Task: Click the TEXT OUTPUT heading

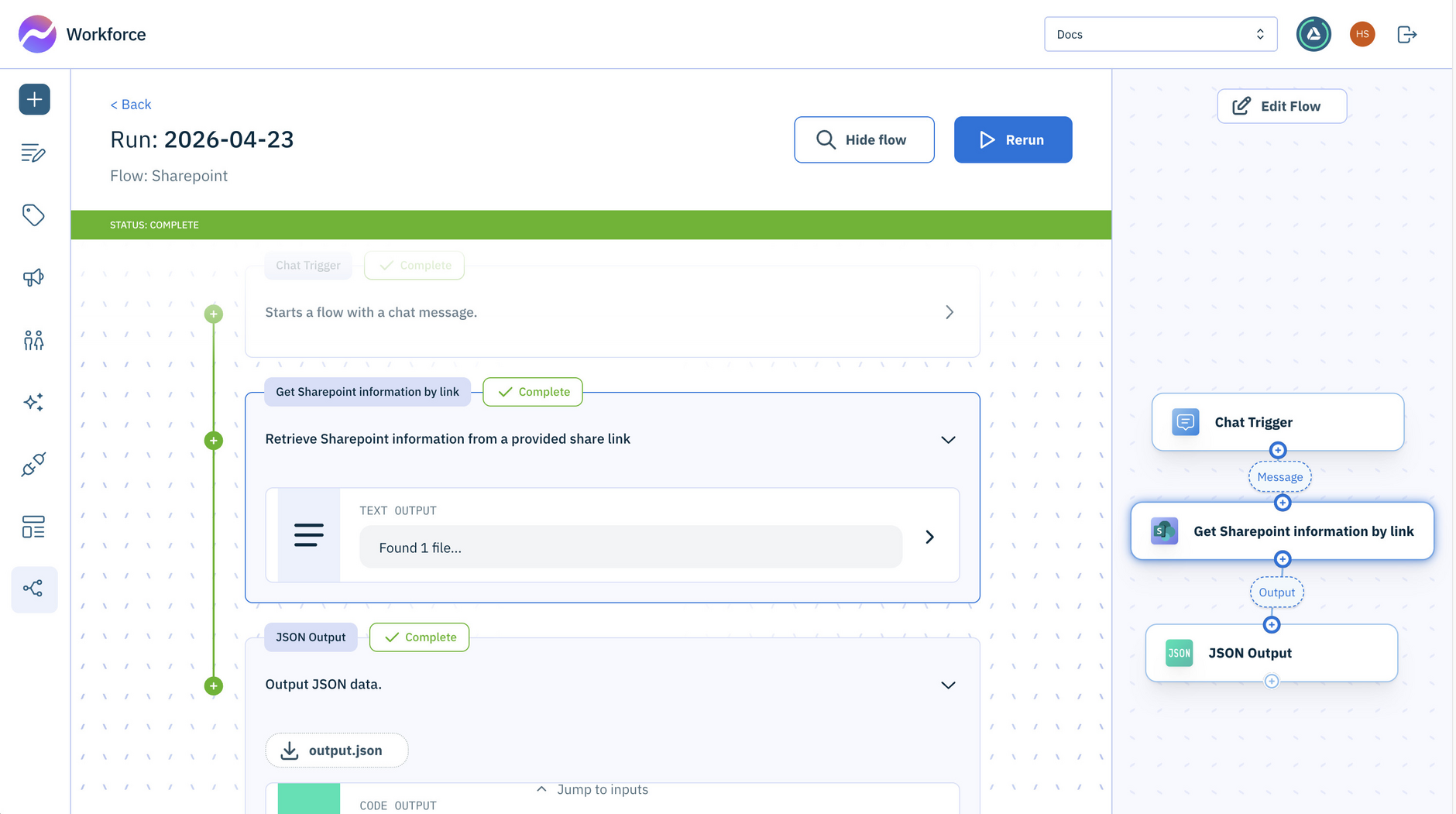Action: pos(398,510)
